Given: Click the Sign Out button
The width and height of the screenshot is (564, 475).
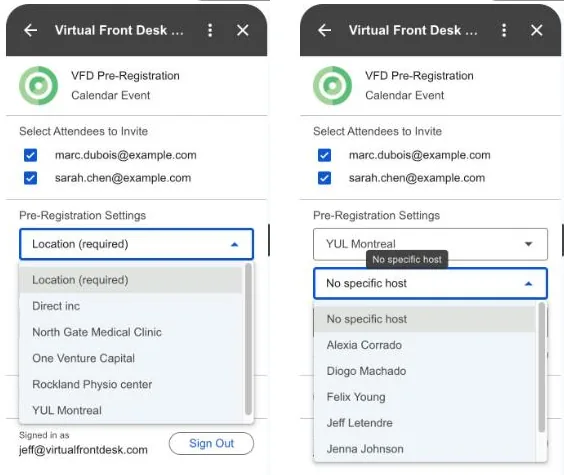Looking at the screenshot, I should 211,443.
